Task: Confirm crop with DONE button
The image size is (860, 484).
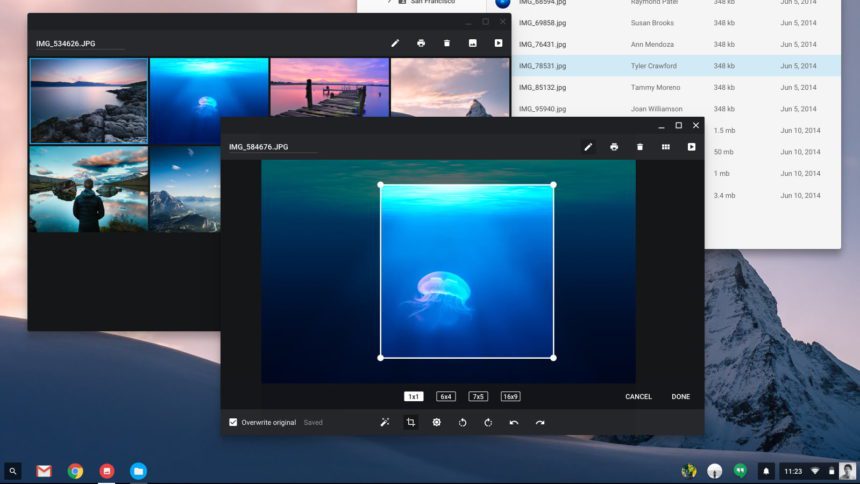Action: (681, 396)
